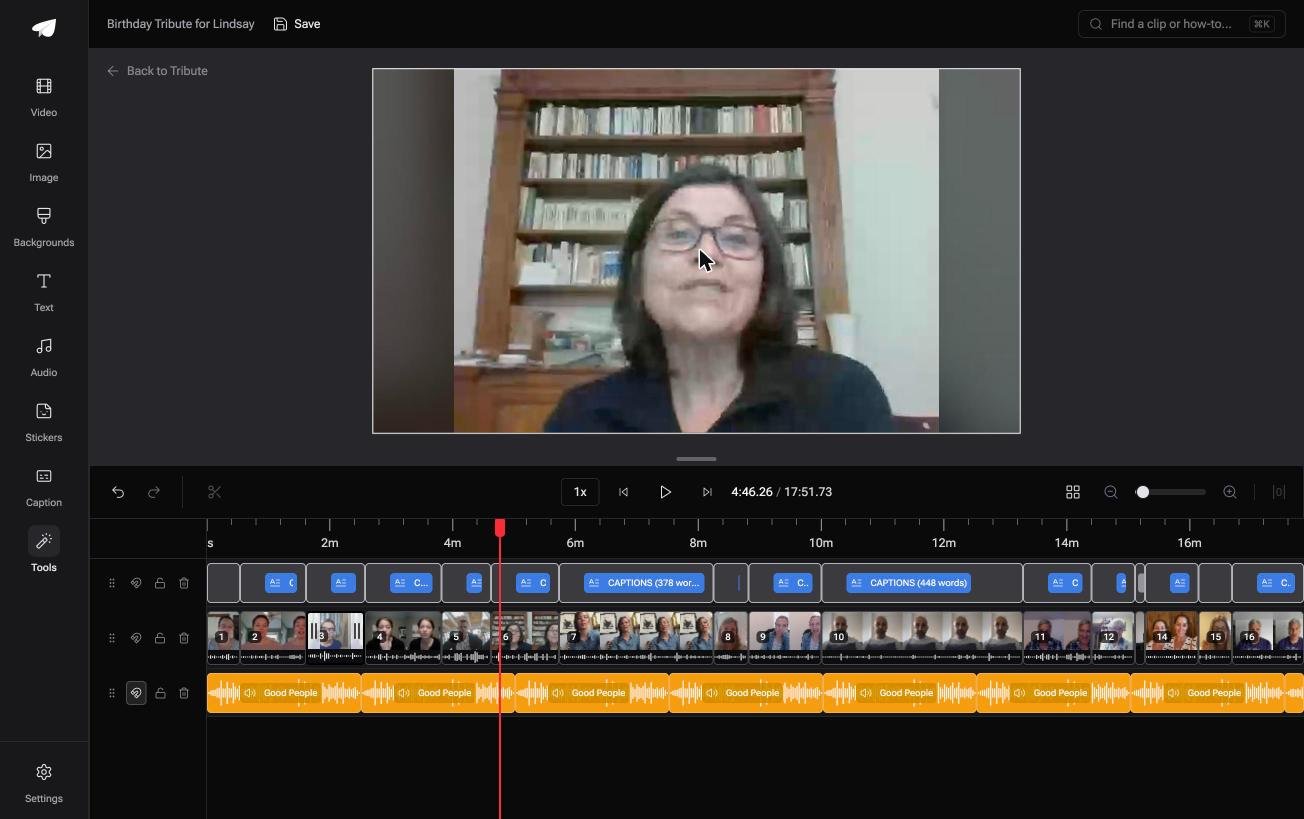Open the 1x playback speed dropdown
Image resolution: width=1304 pixels, height=819 pixels.
click(580, 492)
